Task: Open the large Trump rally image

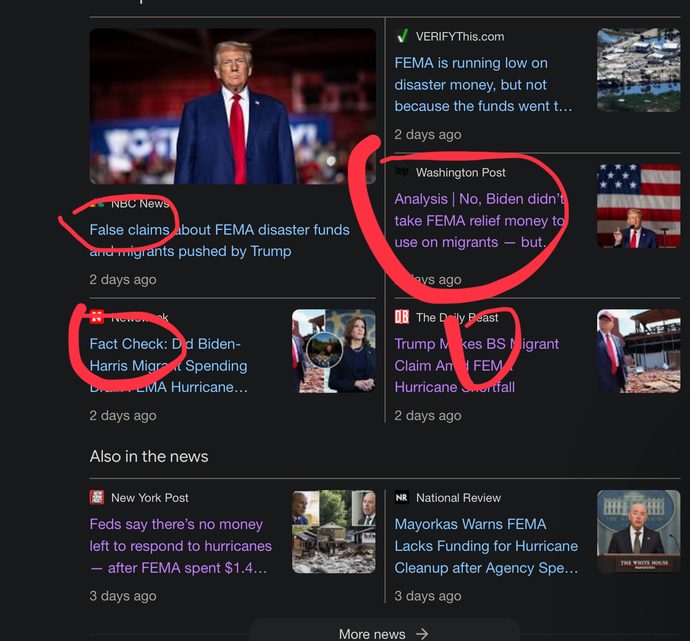Action: 232,106
